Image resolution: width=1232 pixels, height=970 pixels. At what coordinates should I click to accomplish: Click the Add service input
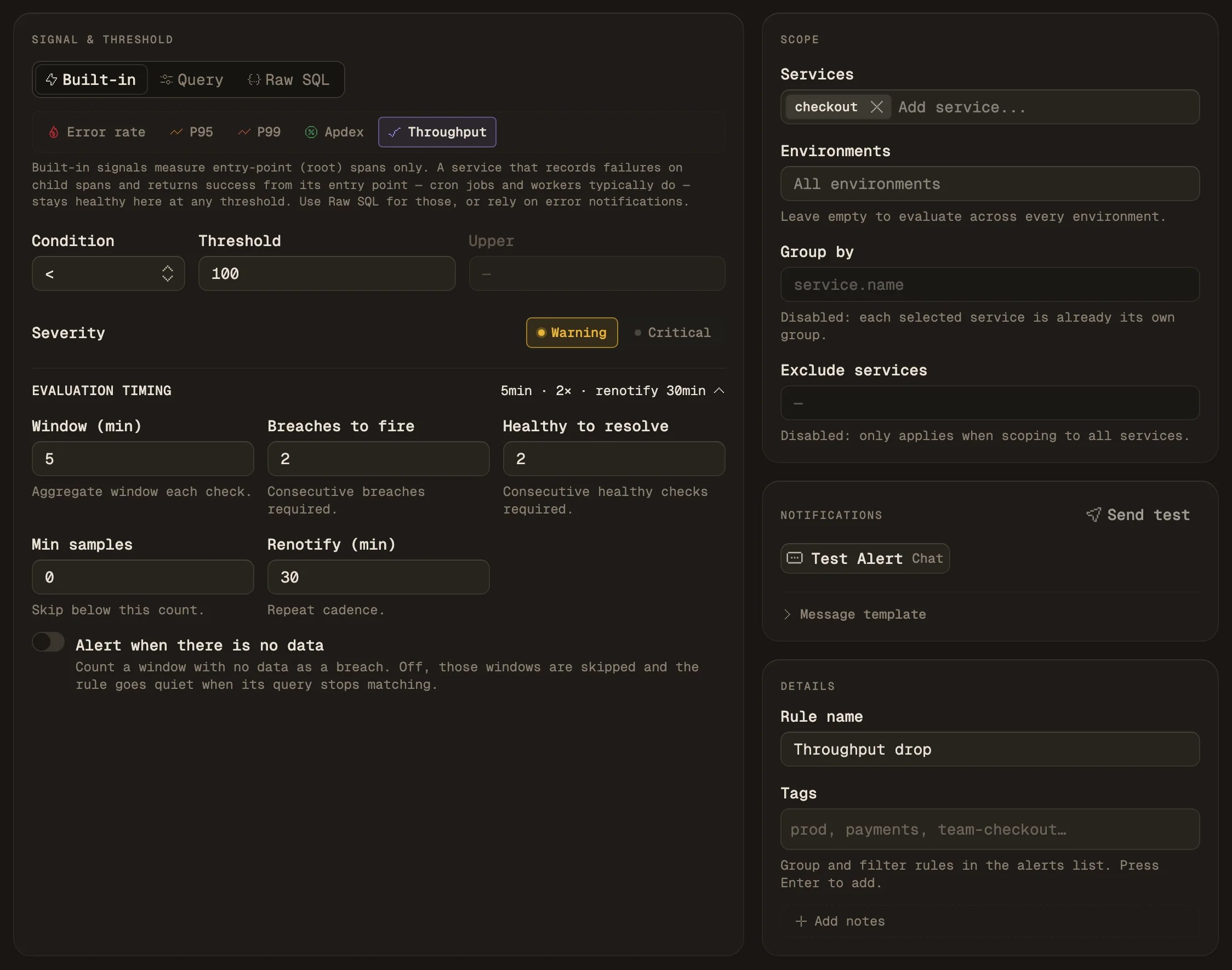(x=1045, y=107)
